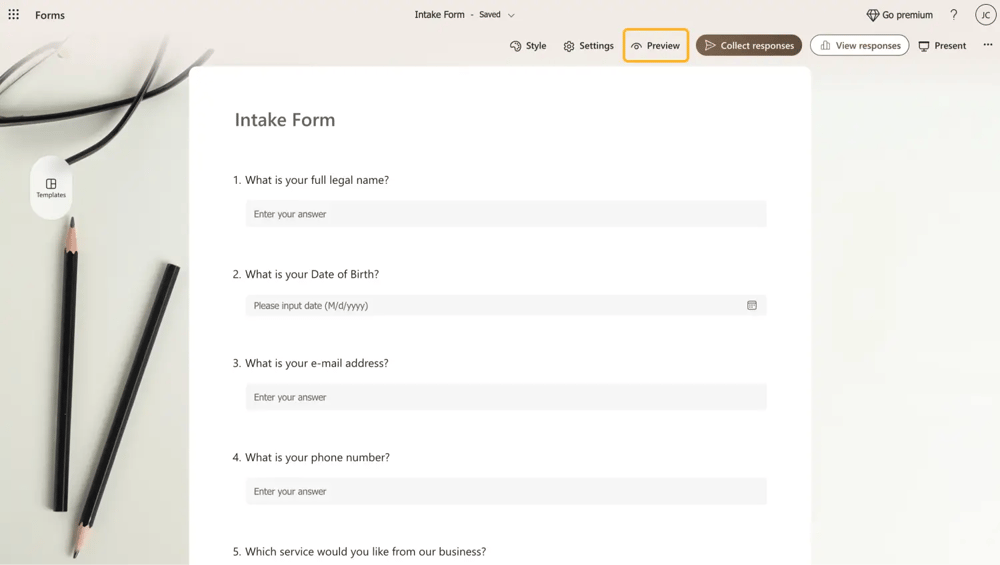Screen dimensions: 1000x565
Task: Click the View responses button
Action: point(859,46)
